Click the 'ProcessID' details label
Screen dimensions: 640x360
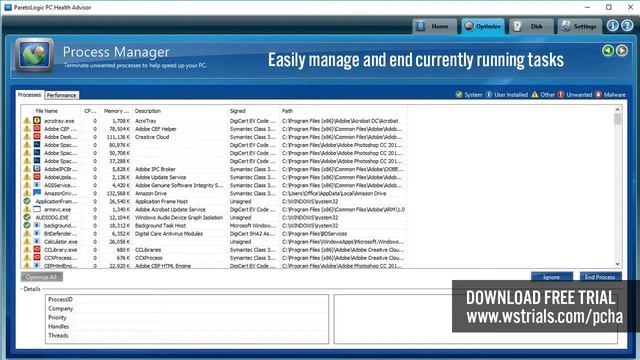coord(60,299)
